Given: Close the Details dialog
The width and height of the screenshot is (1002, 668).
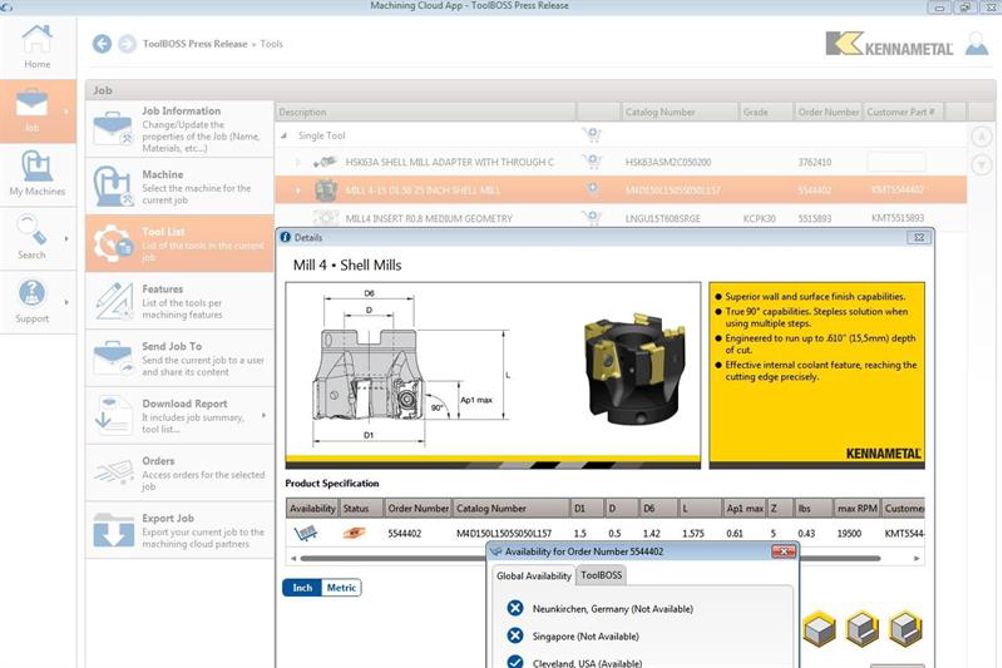Looking at the screenshot, I should [919, 237].
